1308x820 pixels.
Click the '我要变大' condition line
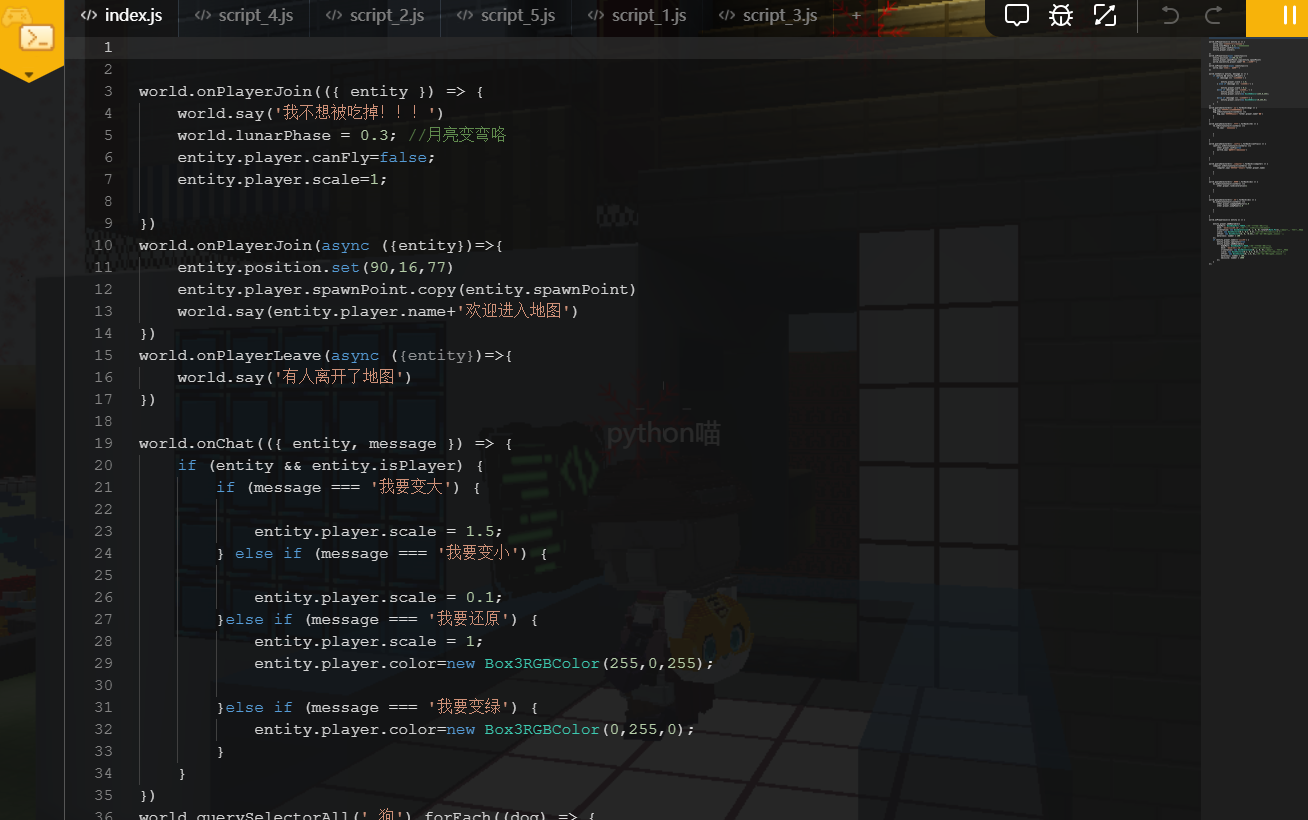pyautogui.click(x=348, y=487)
